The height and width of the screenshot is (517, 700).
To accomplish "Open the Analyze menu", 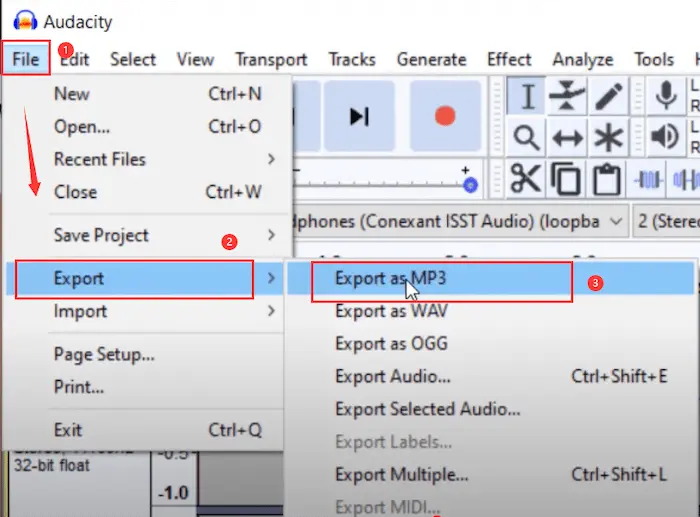I will click(583, 59).
